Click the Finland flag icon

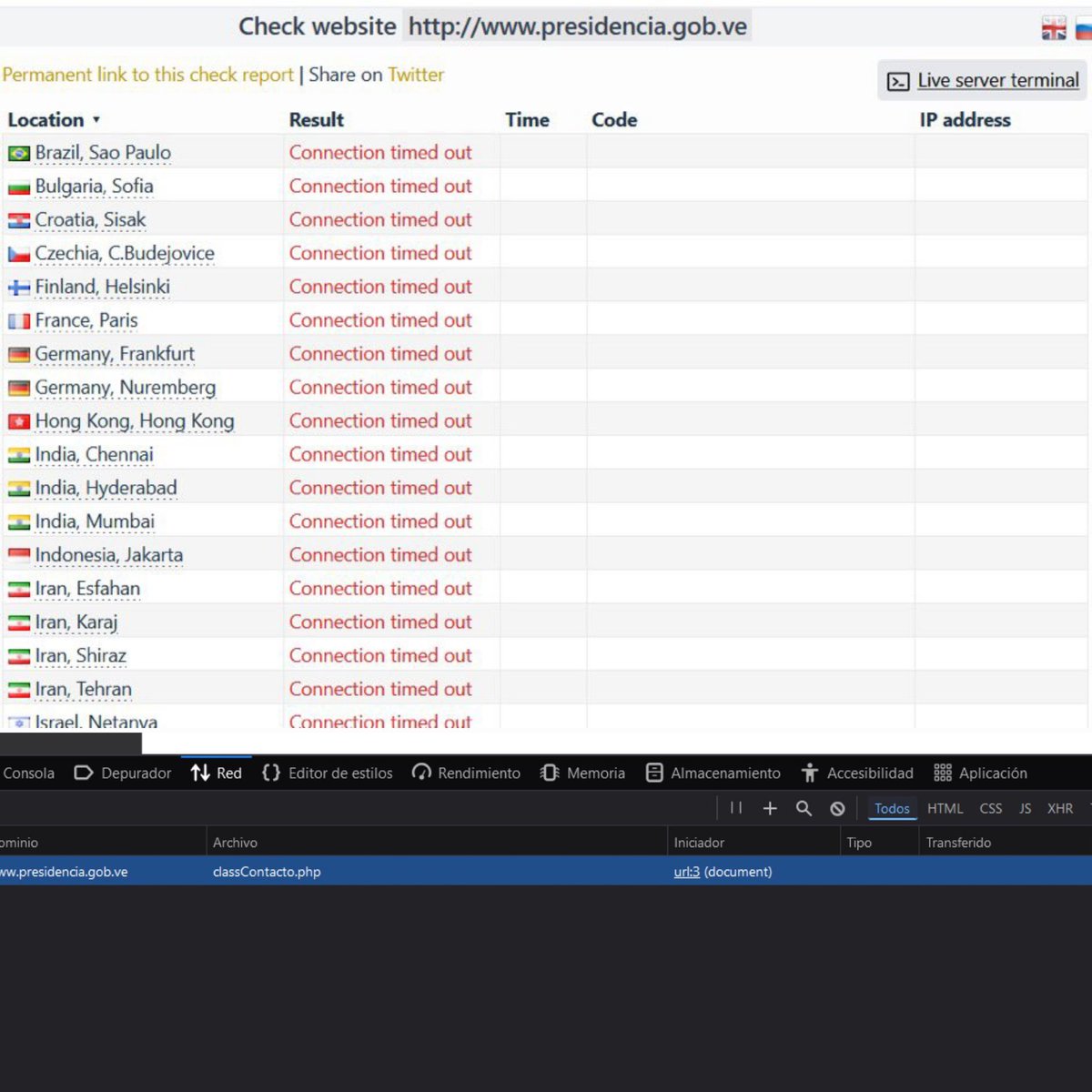(x=19, y=288)
